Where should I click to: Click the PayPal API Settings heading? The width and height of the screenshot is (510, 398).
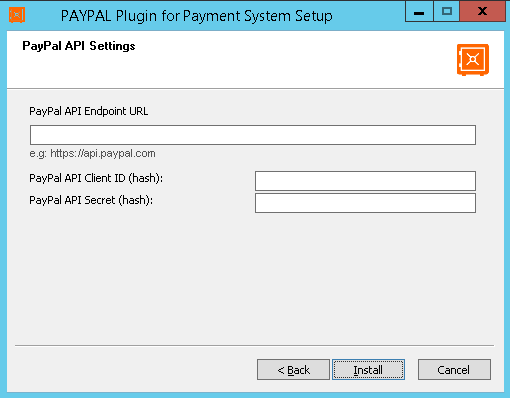click(x=79, y=46)
